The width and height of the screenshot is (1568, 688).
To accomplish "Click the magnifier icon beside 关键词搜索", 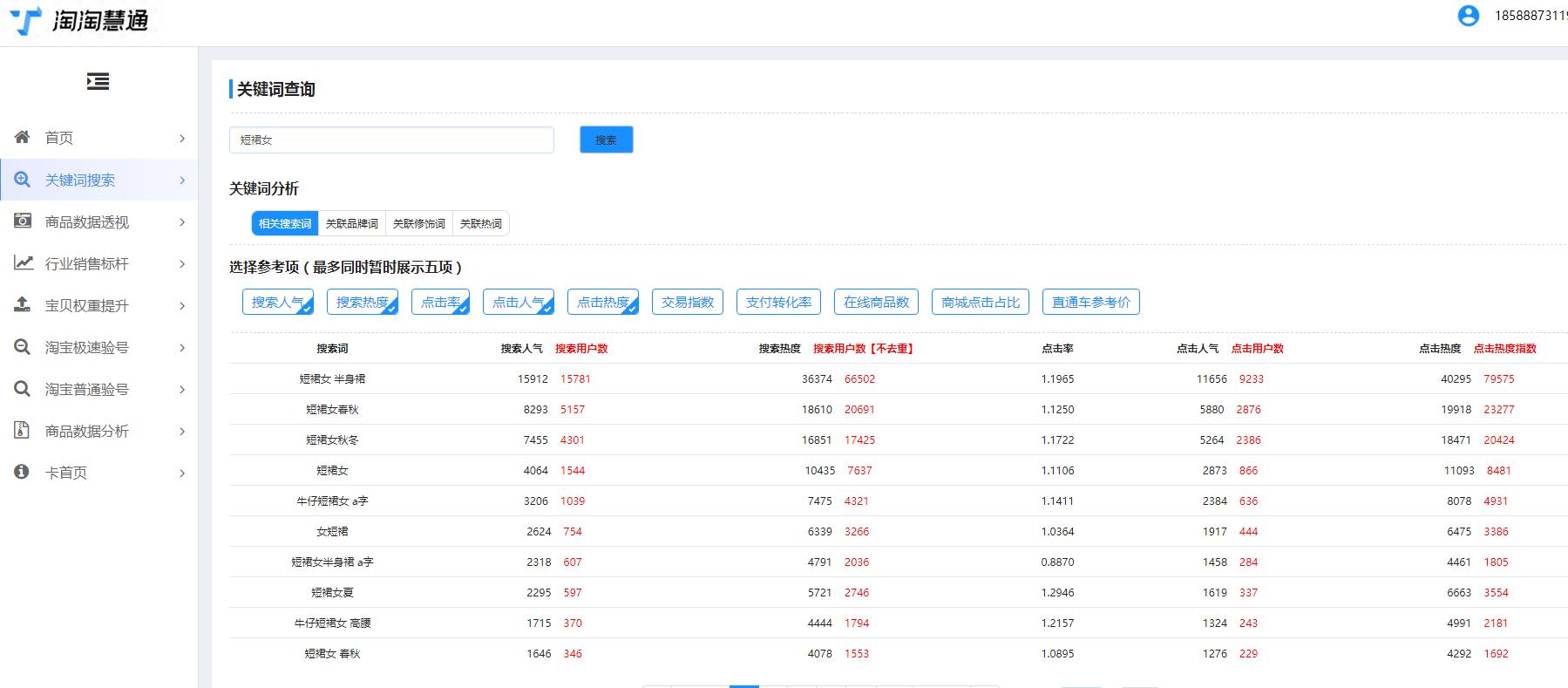I will point(23,180).
